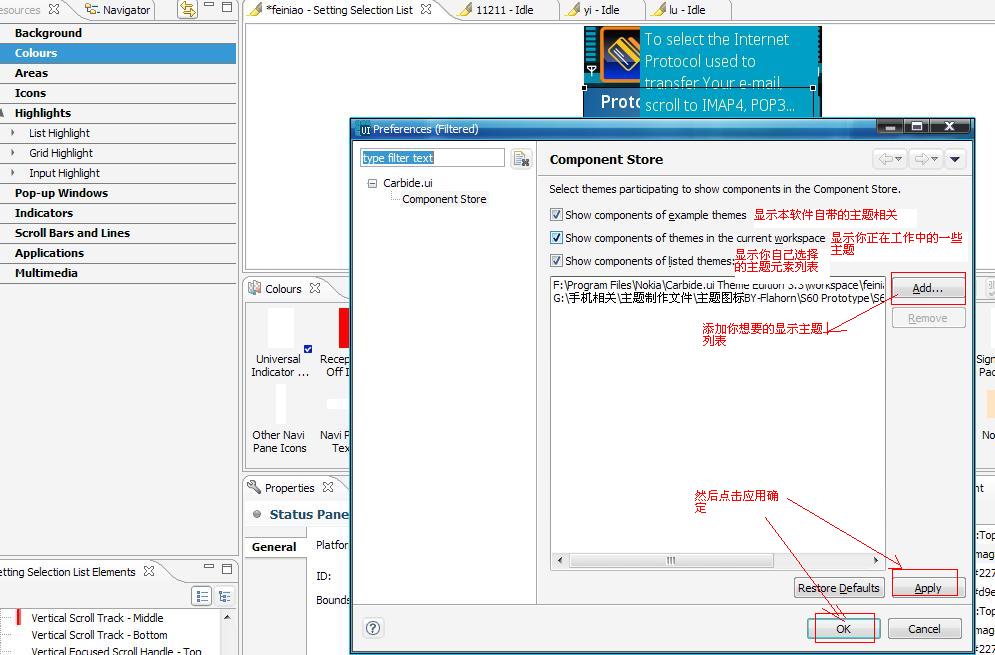This screenshot has width=995, height=655.
Task: Click the type filter text field
Action: [433, 157]
